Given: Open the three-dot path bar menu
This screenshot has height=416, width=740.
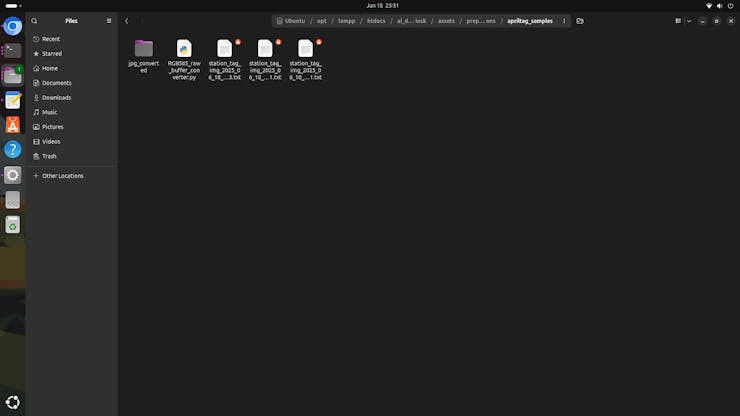Looking at the screenshot, I should pyautogui.click(x=564, y=21).
